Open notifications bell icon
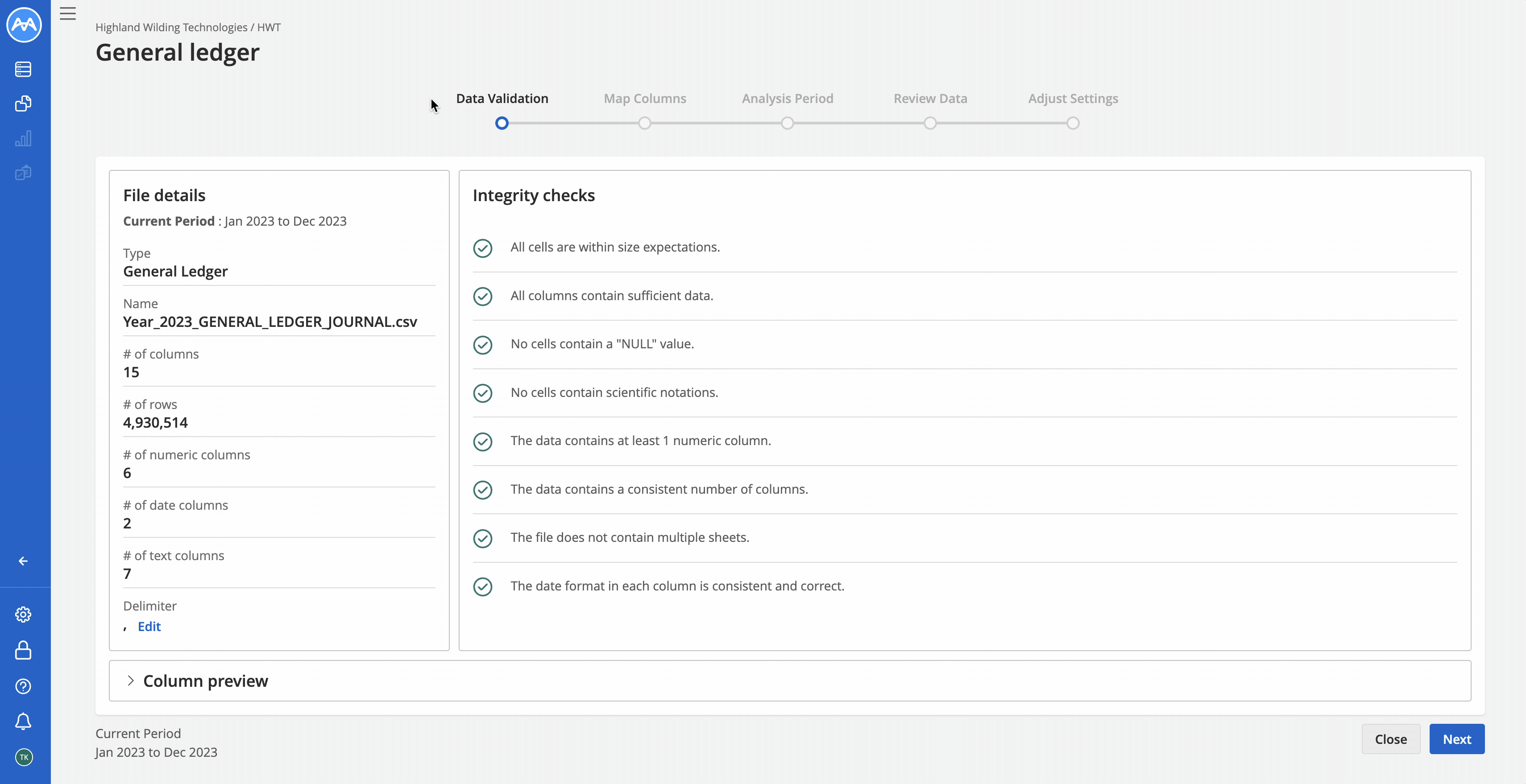 (23, 721)
